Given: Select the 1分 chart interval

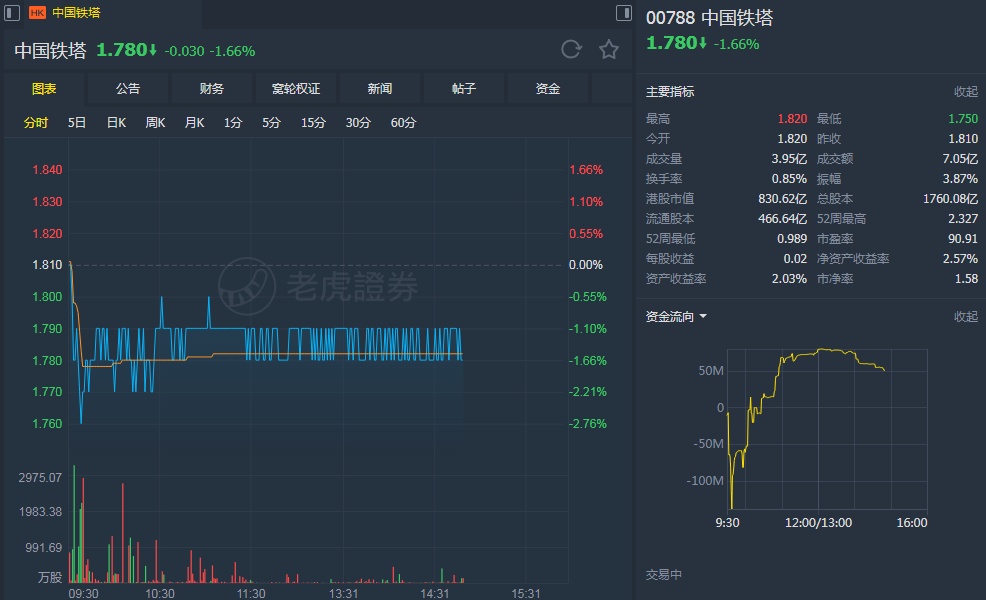Looking at the screenshot, I should [x=233, y=123].
